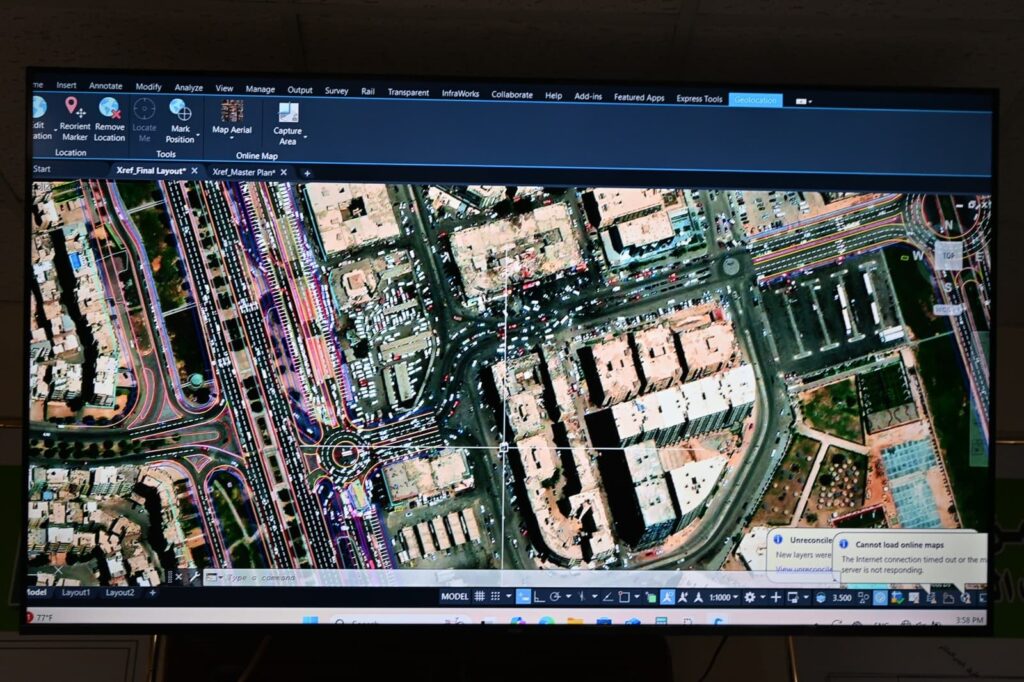Image resolution: width=1024 pixels, height=682 pixels.
Task: Click the ViewCube TOP face
Action: [x=948, y=255]
